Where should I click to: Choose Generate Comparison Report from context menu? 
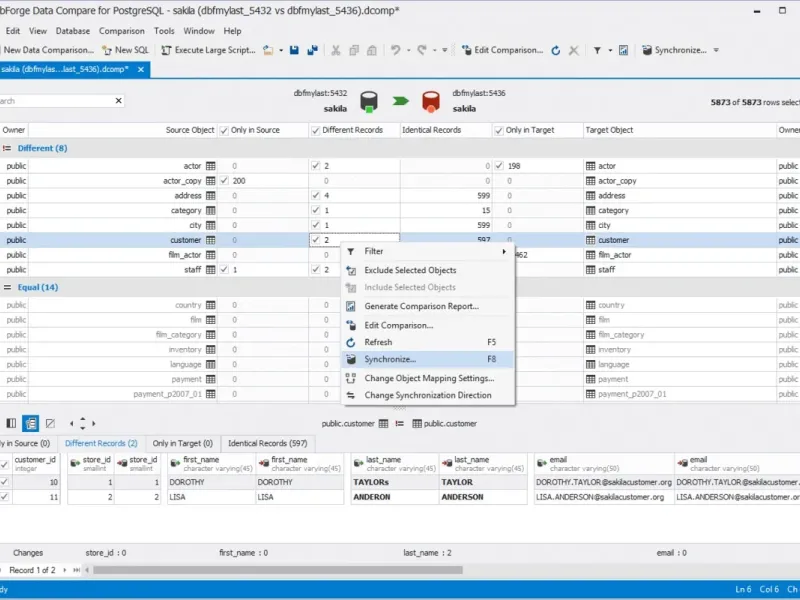pyautogui.click(x=428, y=306)
